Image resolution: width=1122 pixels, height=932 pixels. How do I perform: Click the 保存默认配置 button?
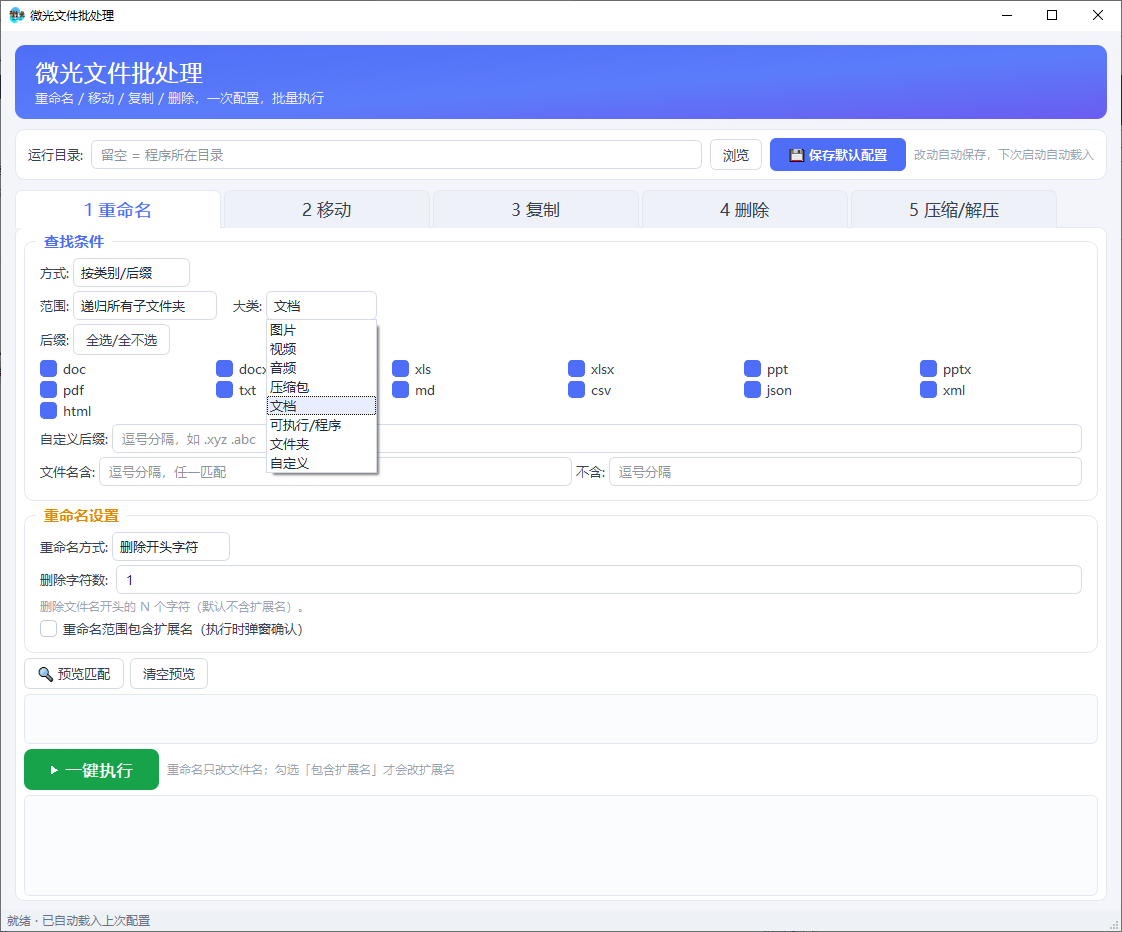pyautogui.click(x=838, y=155)
